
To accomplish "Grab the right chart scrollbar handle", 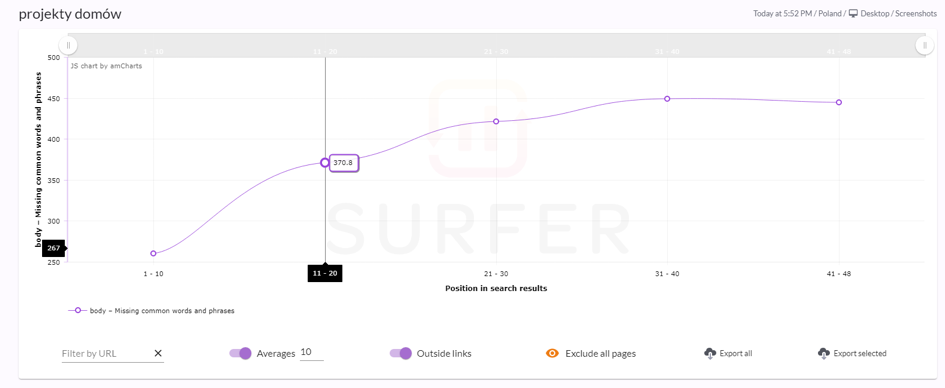I will point(924,45).
